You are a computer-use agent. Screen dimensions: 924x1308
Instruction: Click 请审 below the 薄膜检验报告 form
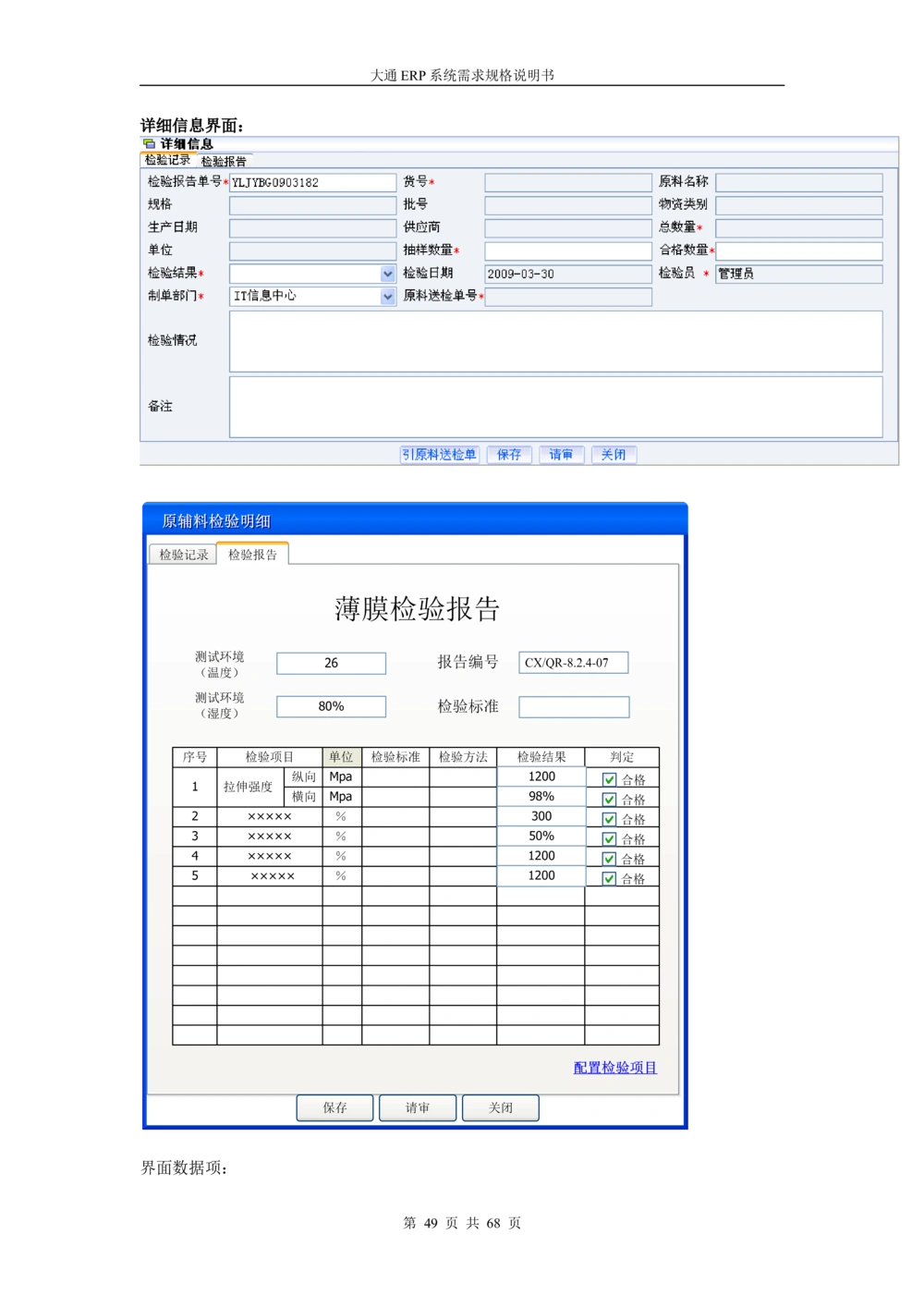click(417, 1107)
